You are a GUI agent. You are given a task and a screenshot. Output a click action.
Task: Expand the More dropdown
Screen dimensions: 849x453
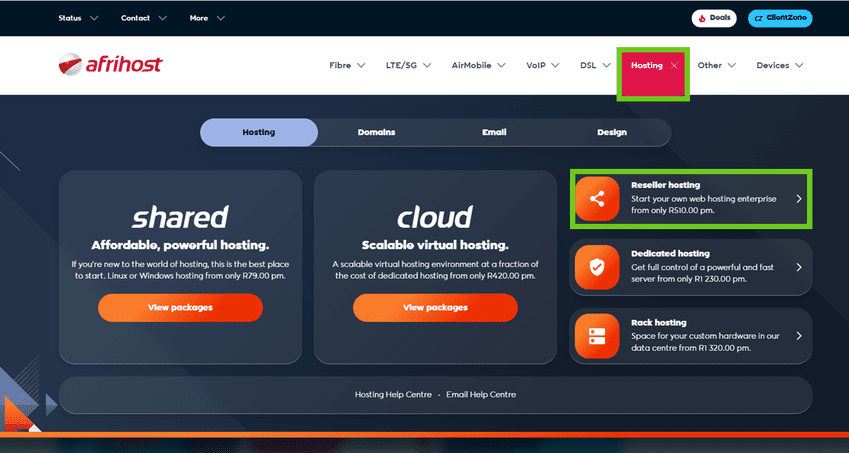[x=206, y=18]
